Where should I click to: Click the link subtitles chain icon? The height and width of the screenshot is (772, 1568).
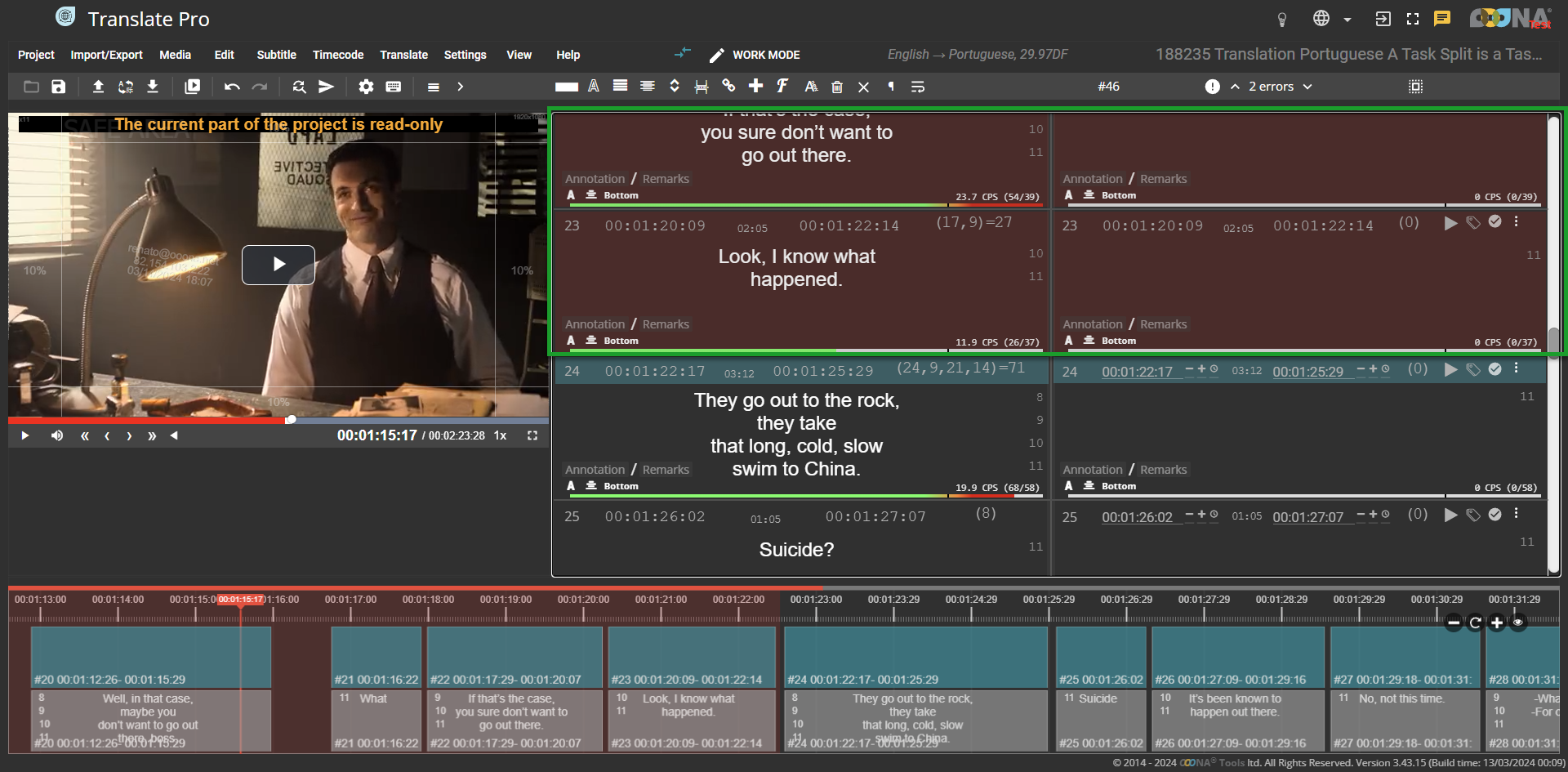click(728, 86)
